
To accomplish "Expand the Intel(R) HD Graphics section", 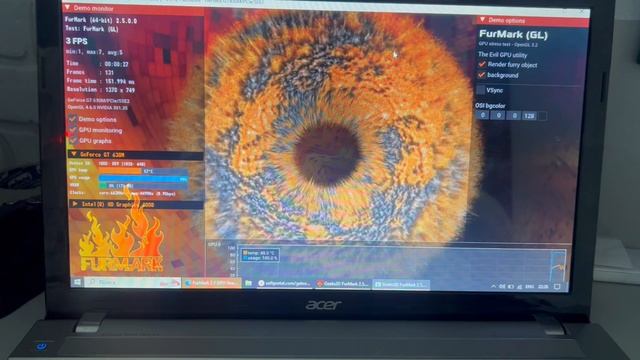I will [x=74, y=204].
